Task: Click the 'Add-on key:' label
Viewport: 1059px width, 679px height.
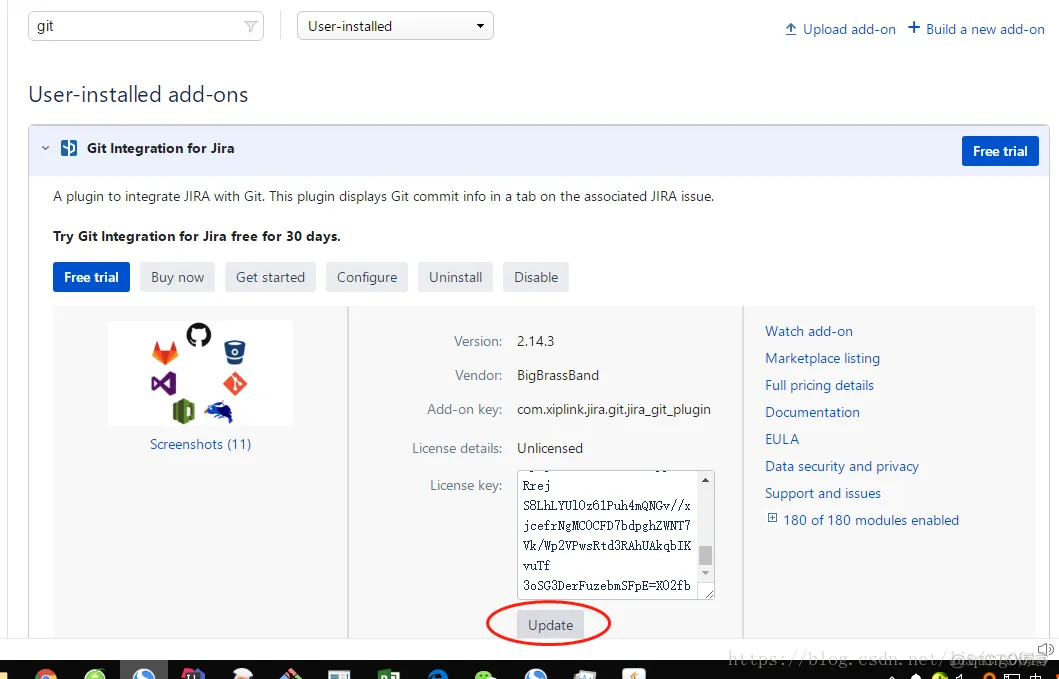Action: (465, 409)
